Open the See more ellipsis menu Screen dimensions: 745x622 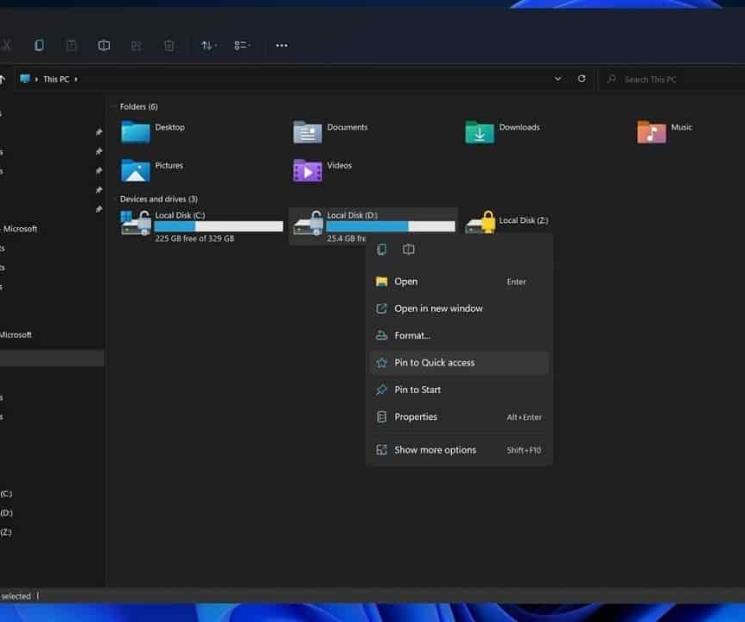pyautogui.click(x=282, y=45)
